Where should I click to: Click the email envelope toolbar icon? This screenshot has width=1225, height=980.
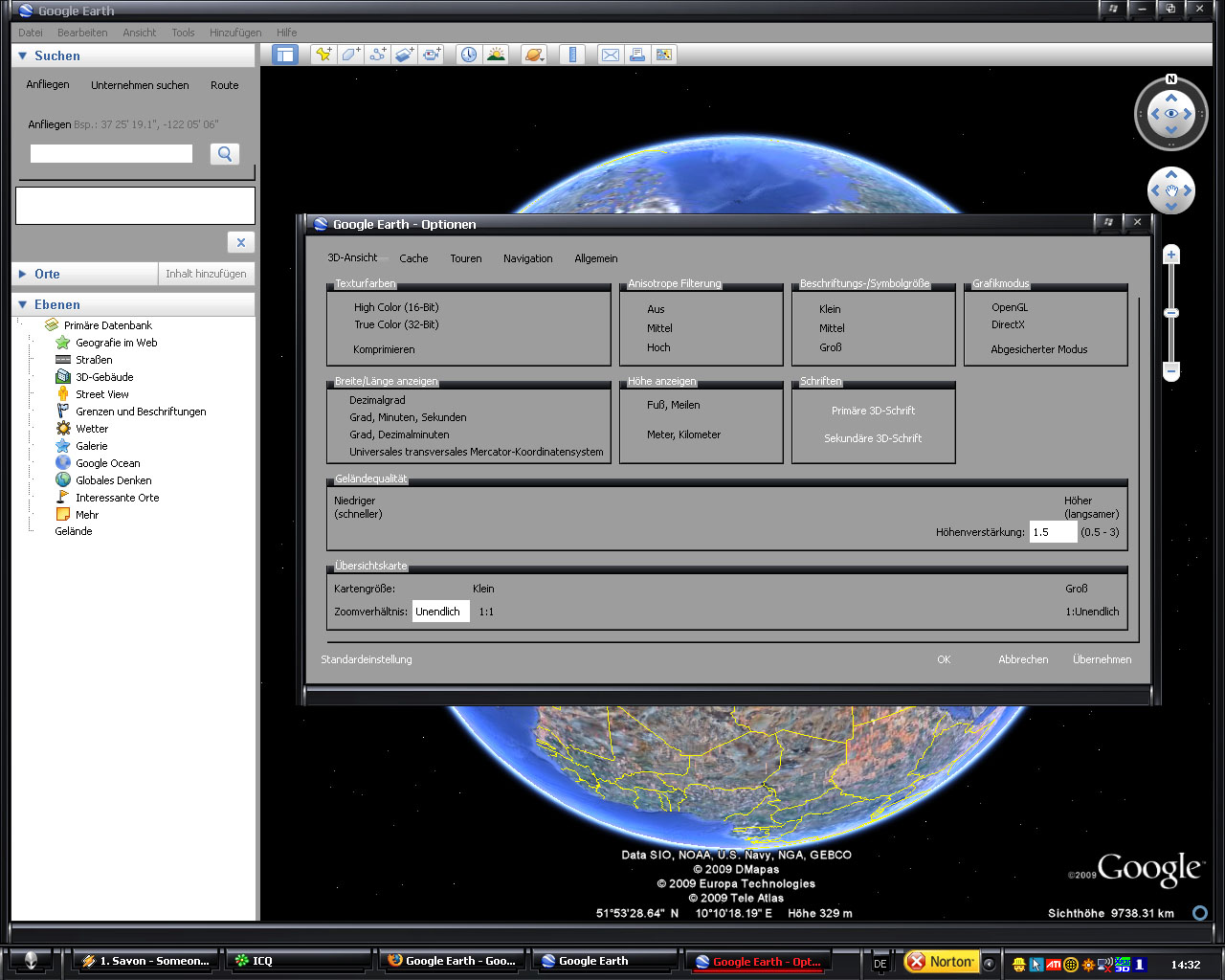coord(610,55)
